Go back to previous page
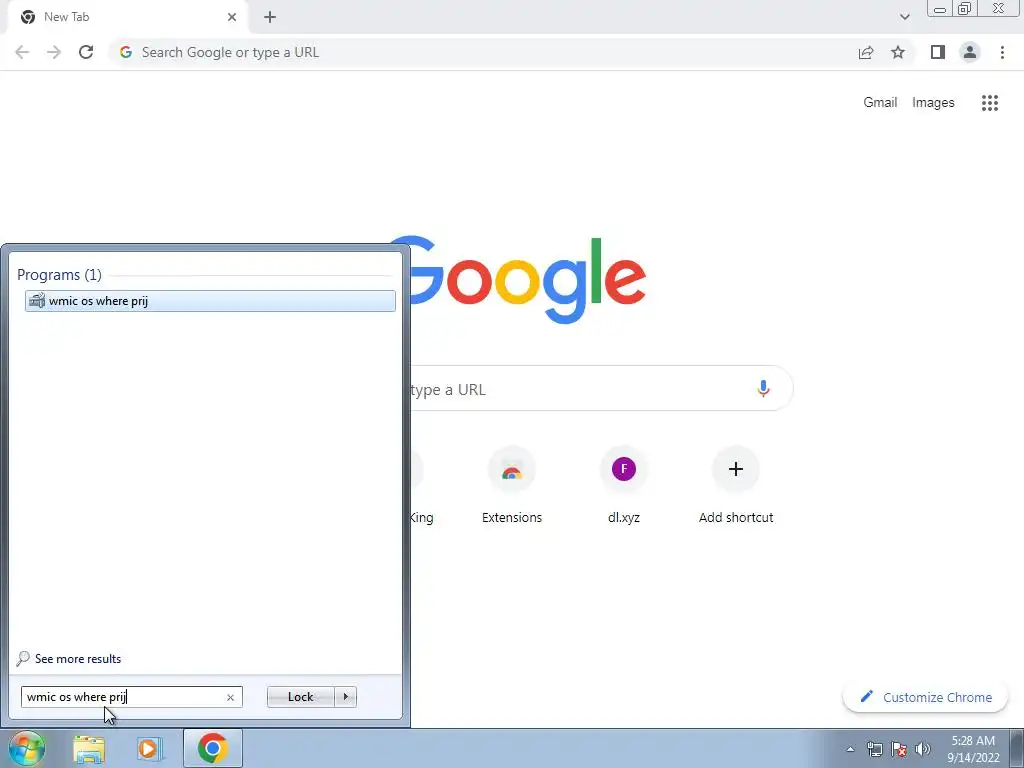 [22, 52]
